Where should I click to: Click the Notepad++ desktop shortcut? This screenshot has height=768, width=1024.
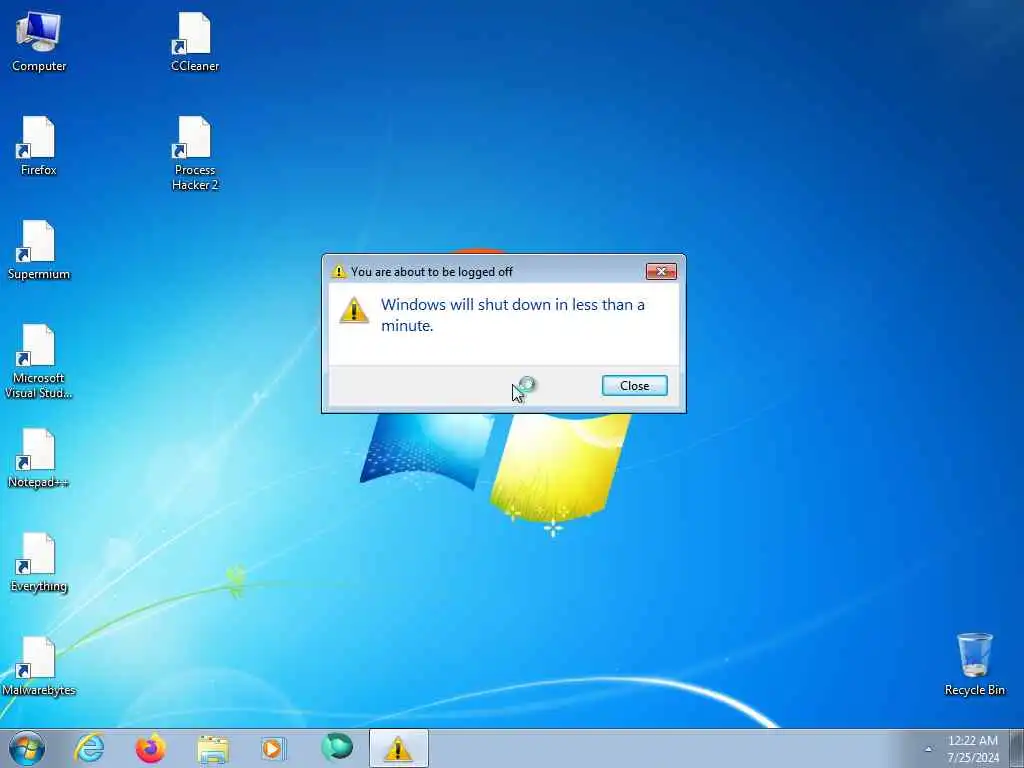point(39,458)
